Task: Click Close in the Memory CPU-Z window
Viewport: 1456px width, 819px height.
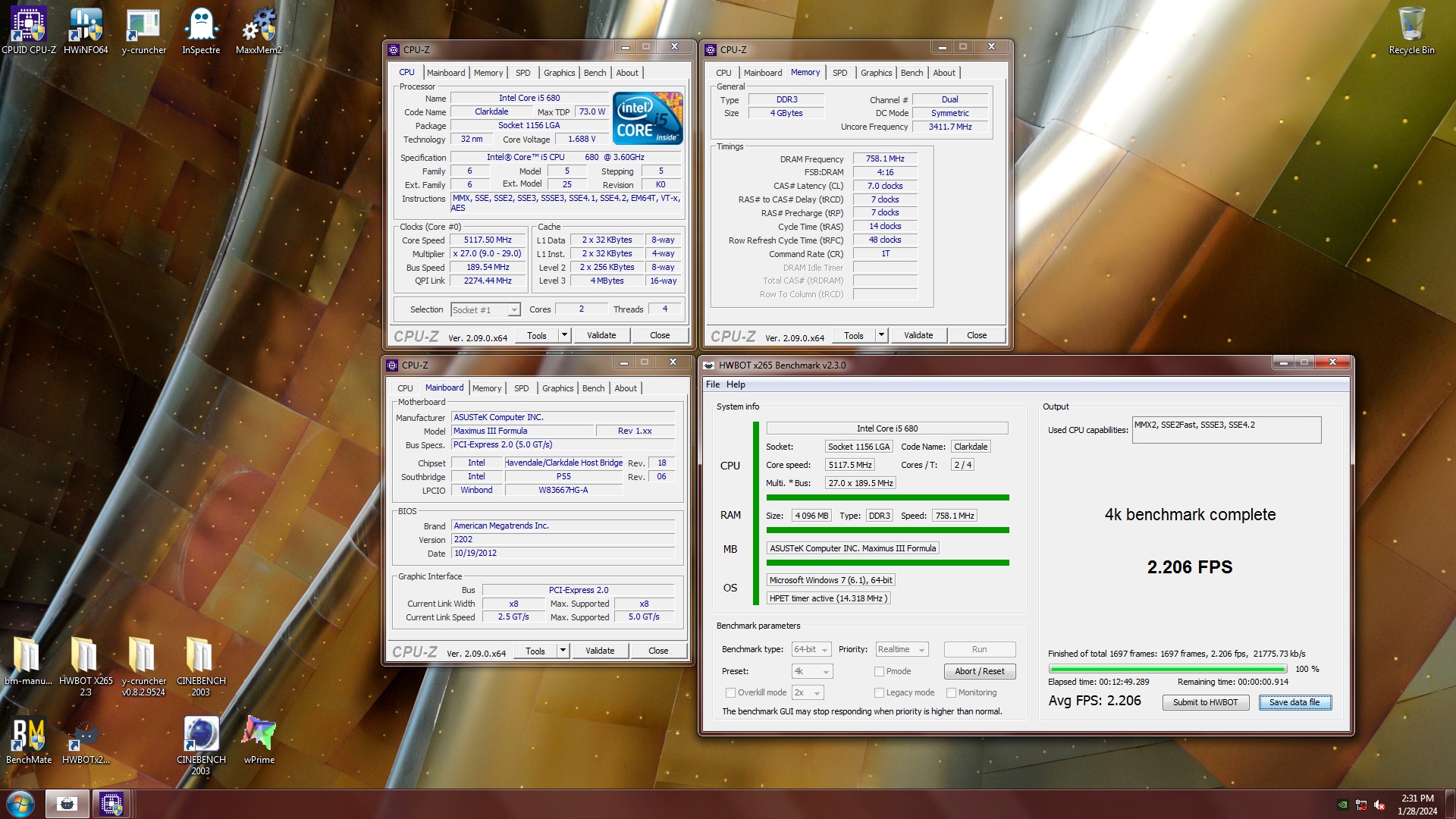Action: [977, 335]
